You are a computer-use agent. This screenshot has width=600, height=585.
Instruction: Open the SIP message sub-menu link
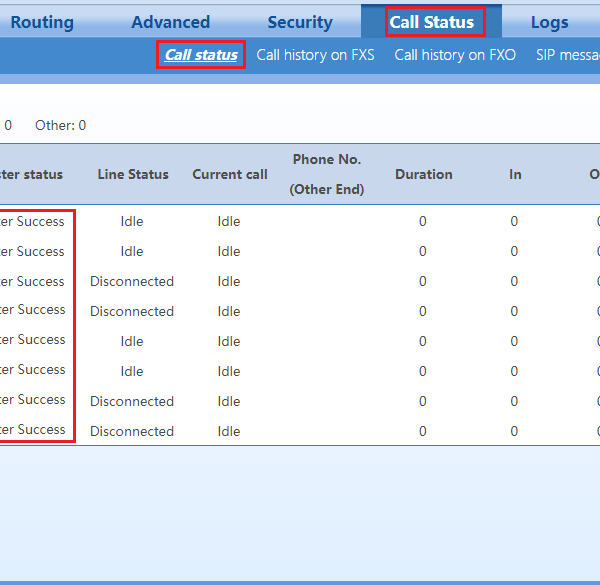coord(567,55)
